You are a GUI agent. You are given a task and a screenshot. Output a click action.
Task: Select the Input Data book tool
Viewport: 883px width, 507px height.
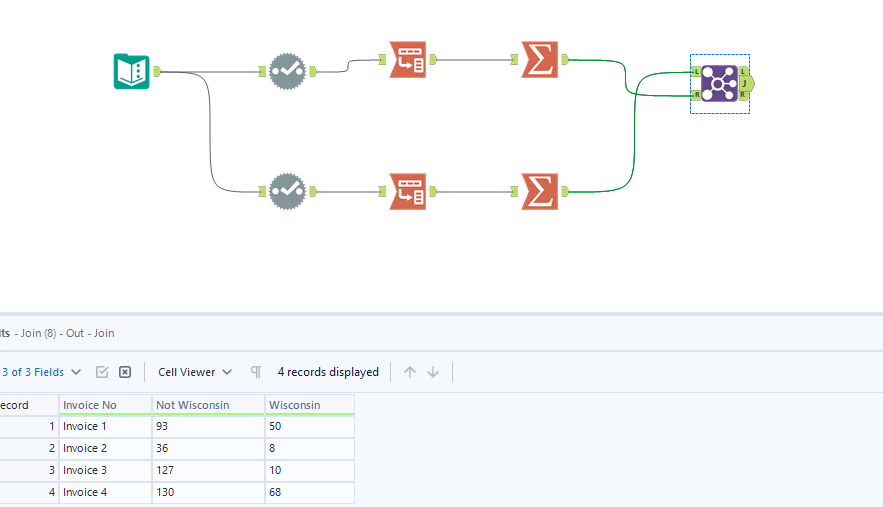pyautogui.click(x=132, y=72)
